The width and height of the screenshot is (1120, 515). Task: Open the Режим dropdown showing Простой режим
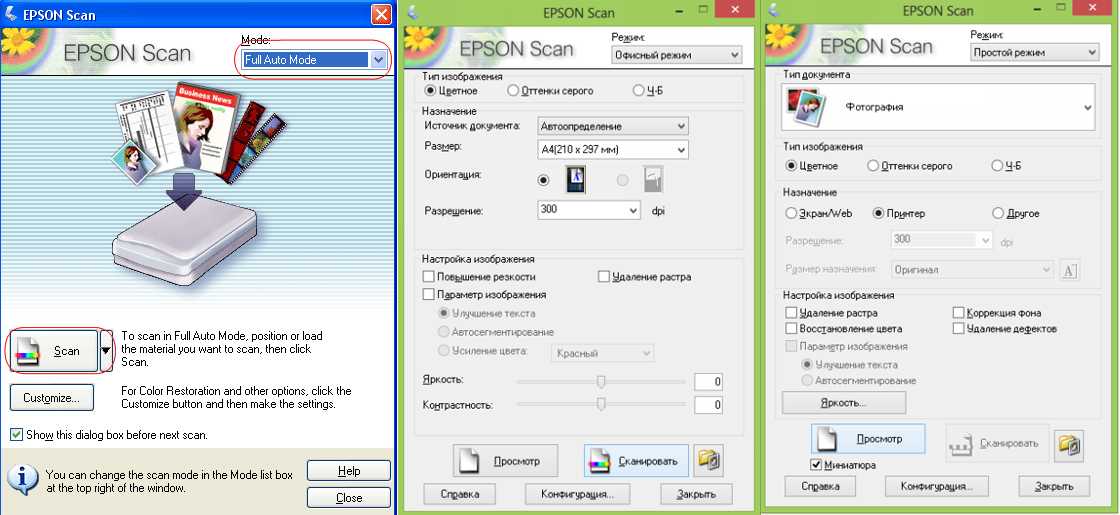click(x=1034, y=52)
